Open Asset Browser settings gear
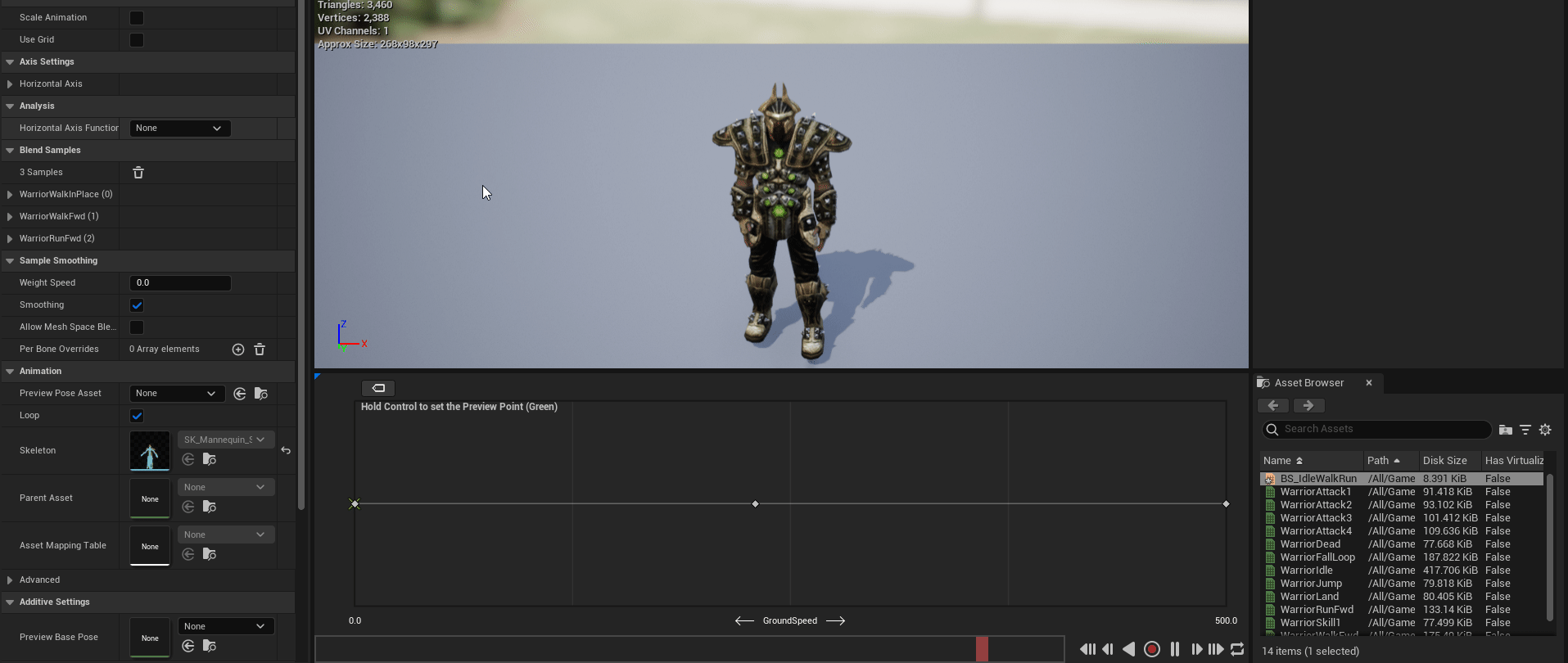Screen dimensions: 1568x663 point(1545,430)
